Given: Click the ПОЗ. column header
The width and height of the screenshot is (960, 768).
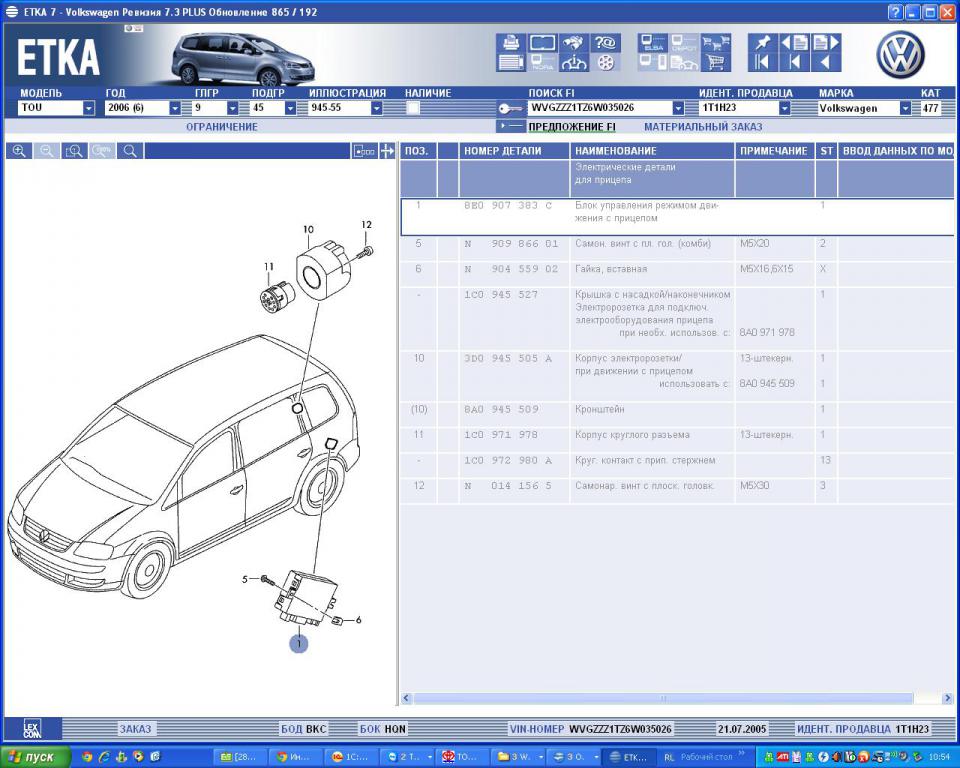Looking at the screenshot, I should point(418,151).
